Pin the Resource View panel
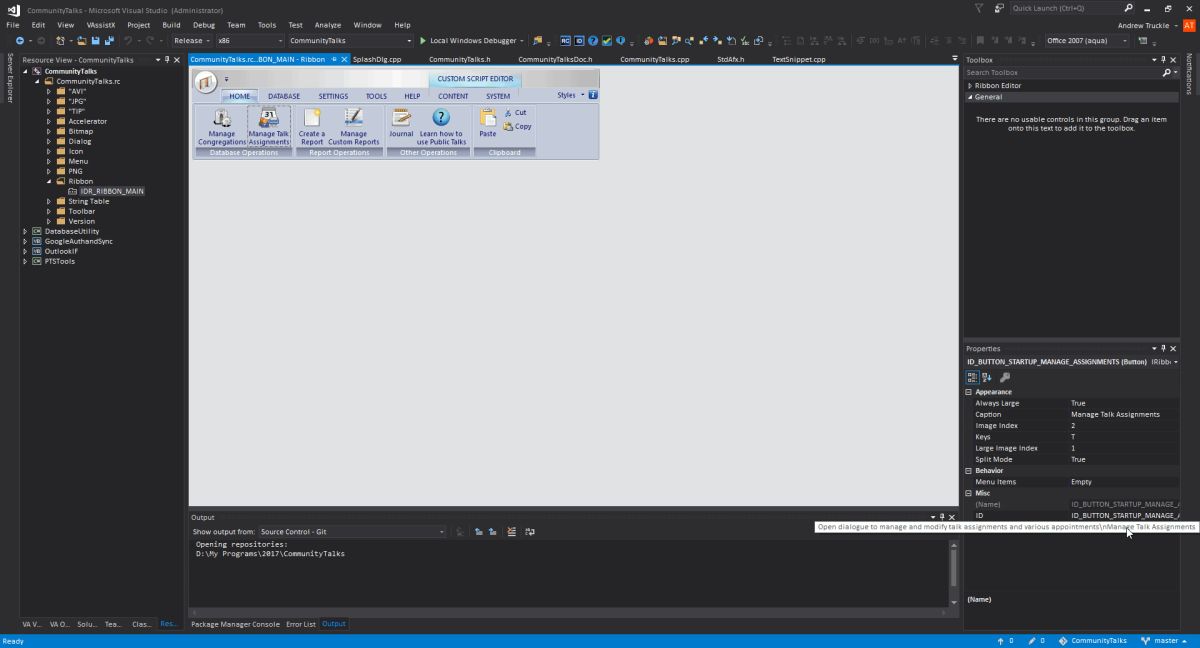 click(167, 60)
